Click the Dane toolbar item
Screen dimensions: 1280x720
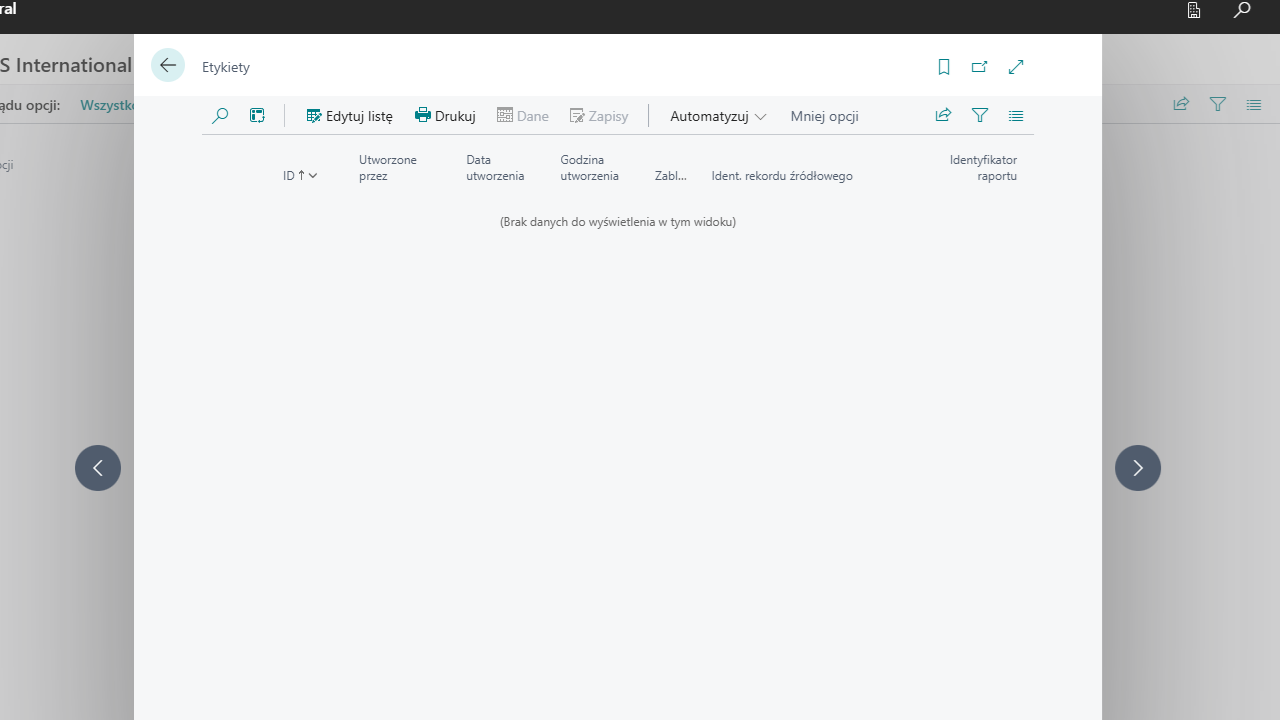coord(523,116)
